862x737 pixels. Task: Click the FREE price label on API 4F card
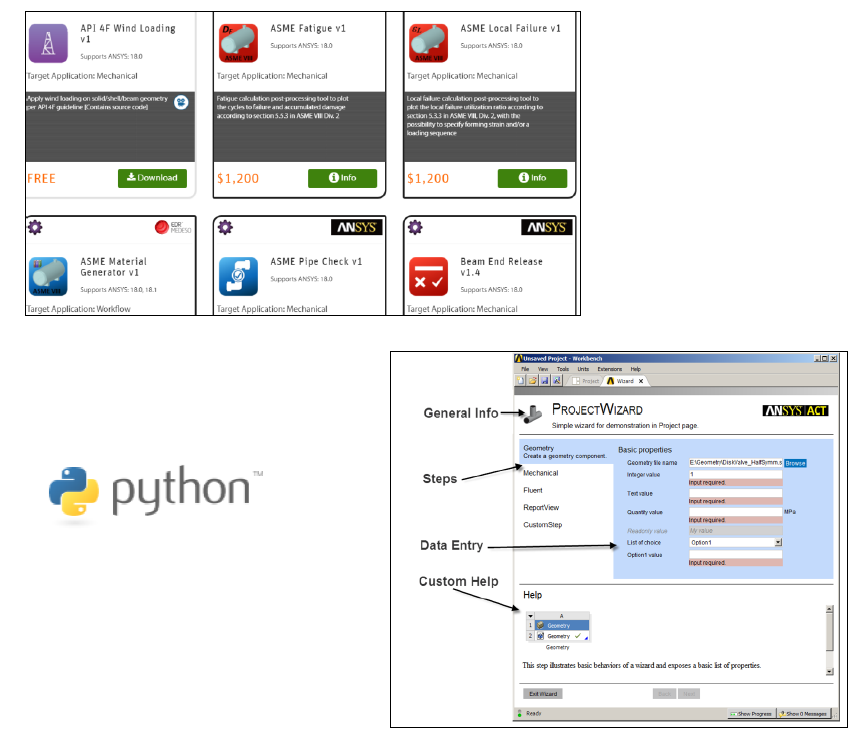pos(41,179)
